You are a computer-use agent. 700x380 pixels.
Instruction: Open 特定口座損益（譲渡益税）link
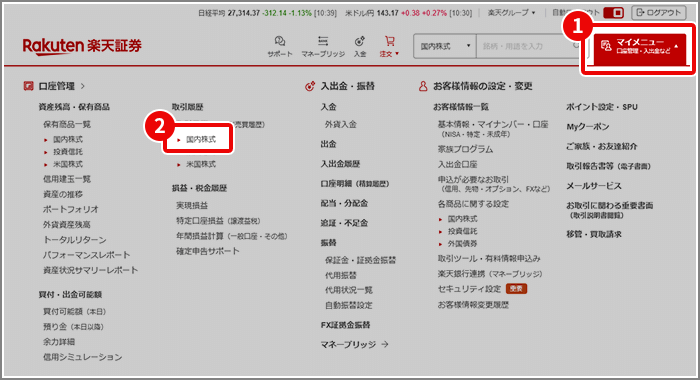pos(218,221)
